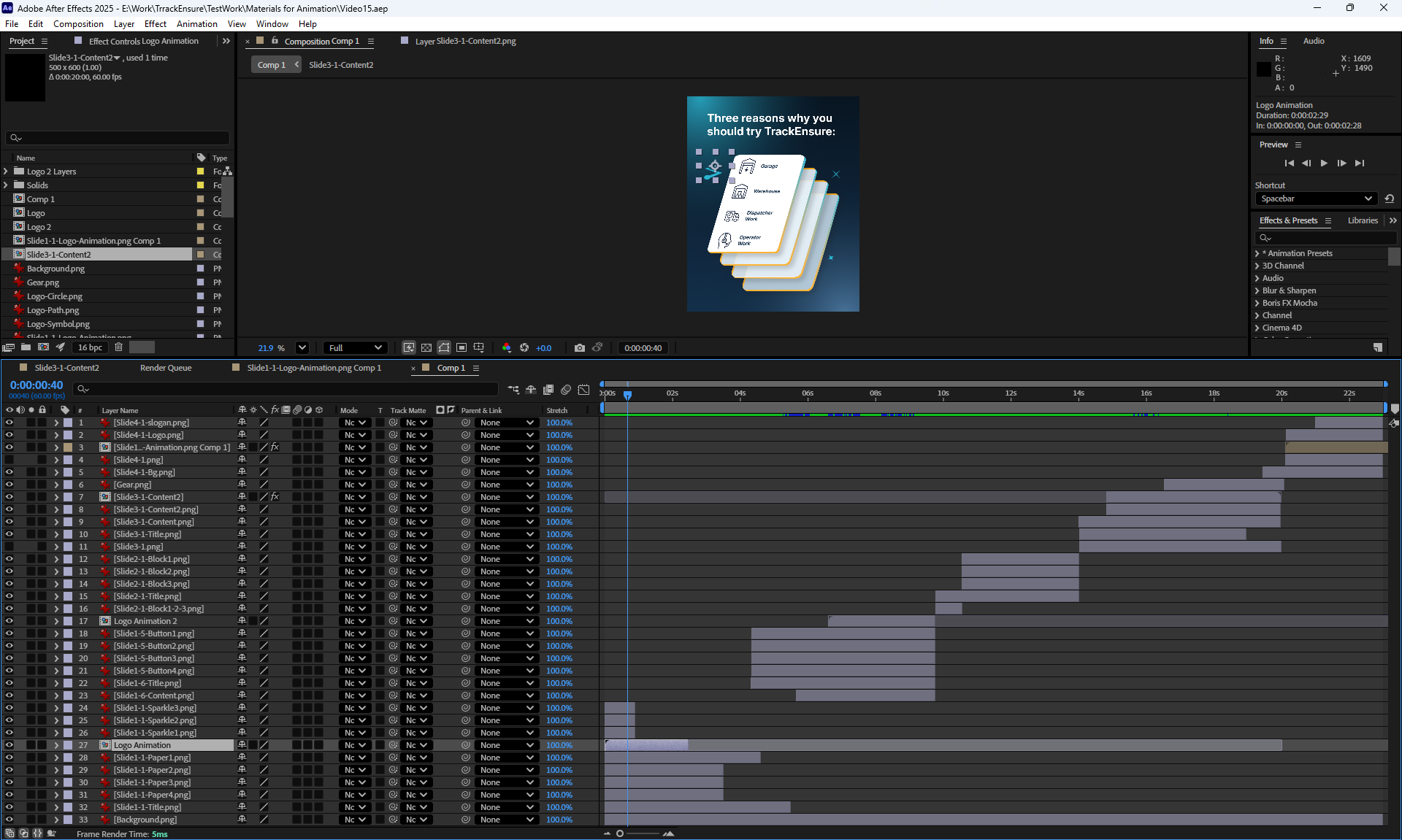Open the Animation menu

197,23
